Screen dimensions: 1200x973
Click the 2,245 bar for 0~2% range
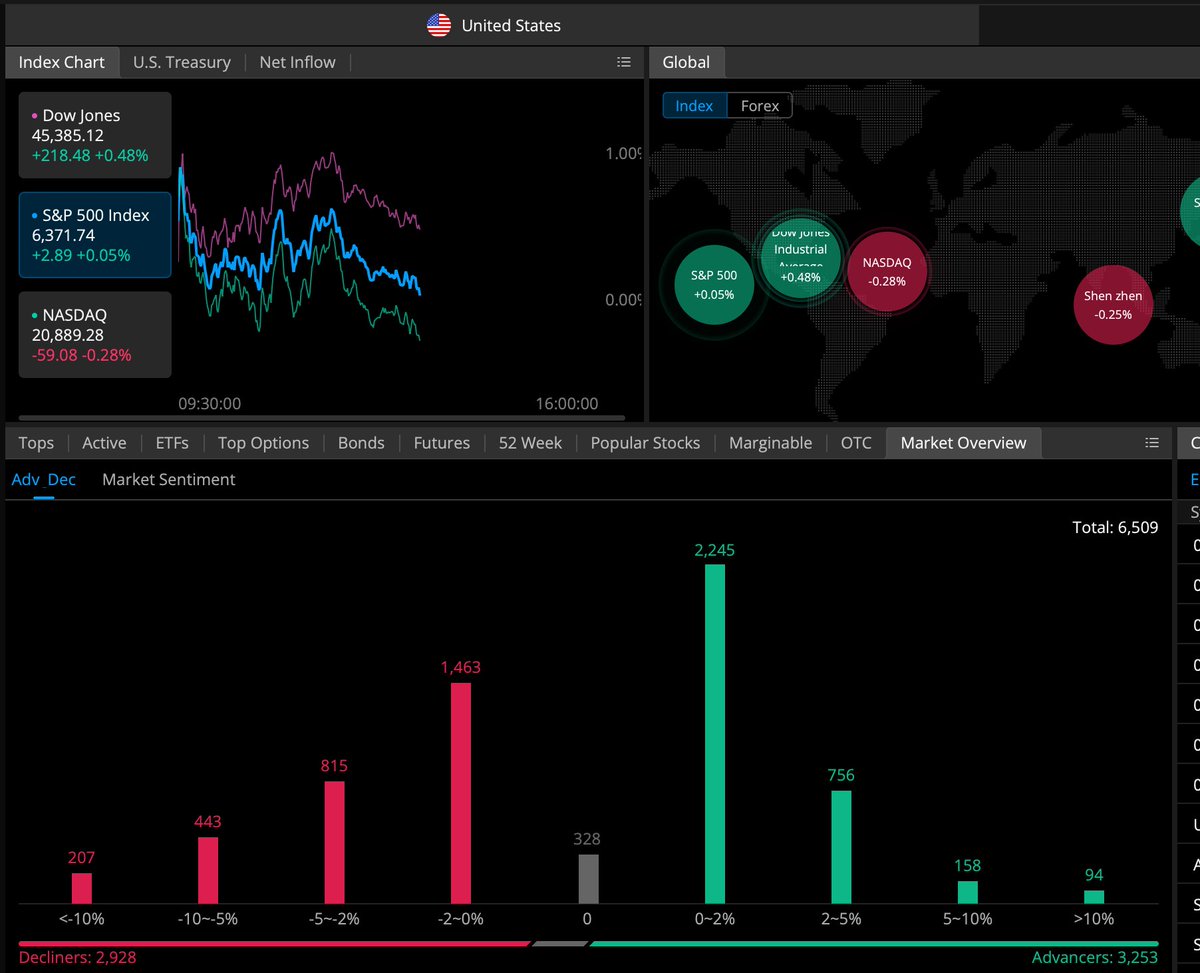click(714, 734)
